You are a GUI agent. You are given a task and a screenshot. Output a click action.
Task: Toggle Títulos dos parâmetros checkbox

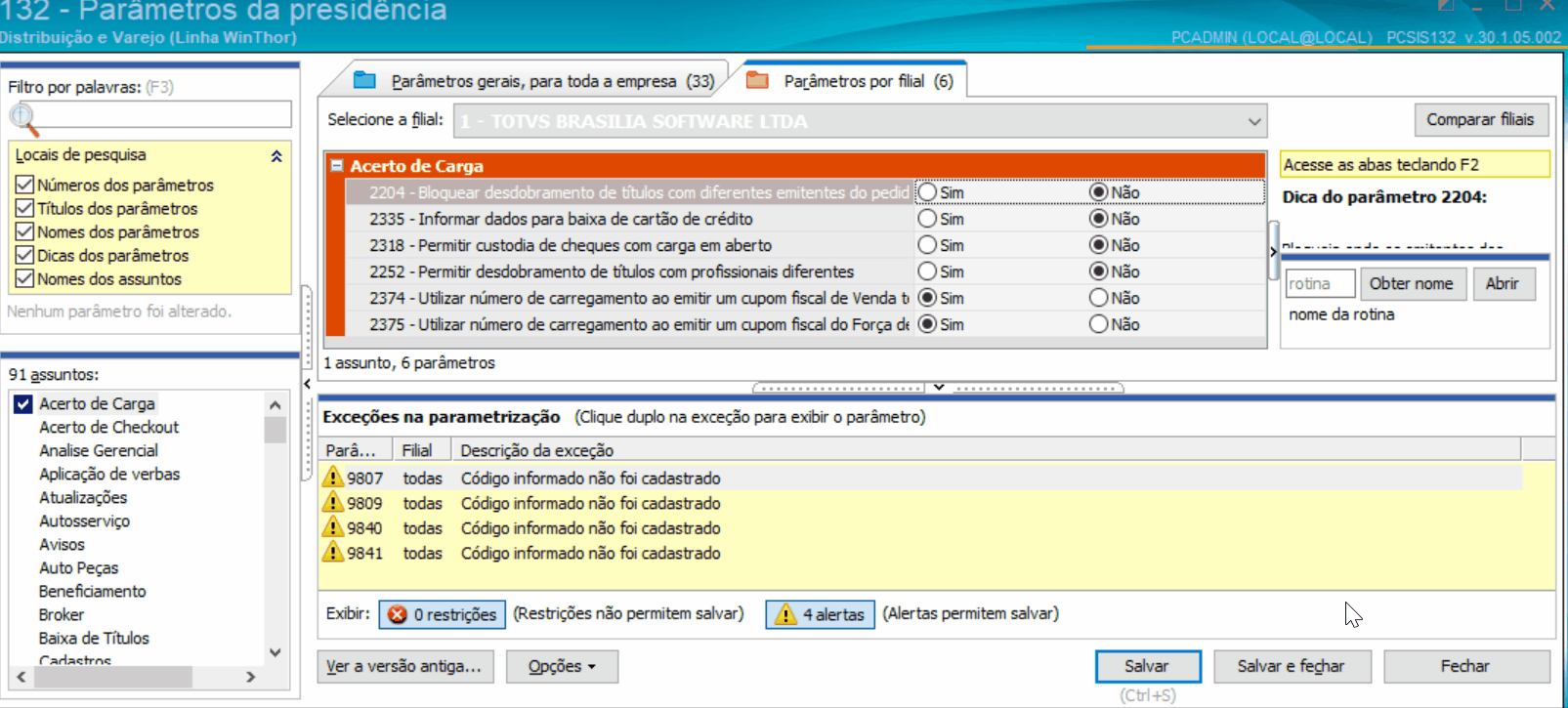(24, 208)
